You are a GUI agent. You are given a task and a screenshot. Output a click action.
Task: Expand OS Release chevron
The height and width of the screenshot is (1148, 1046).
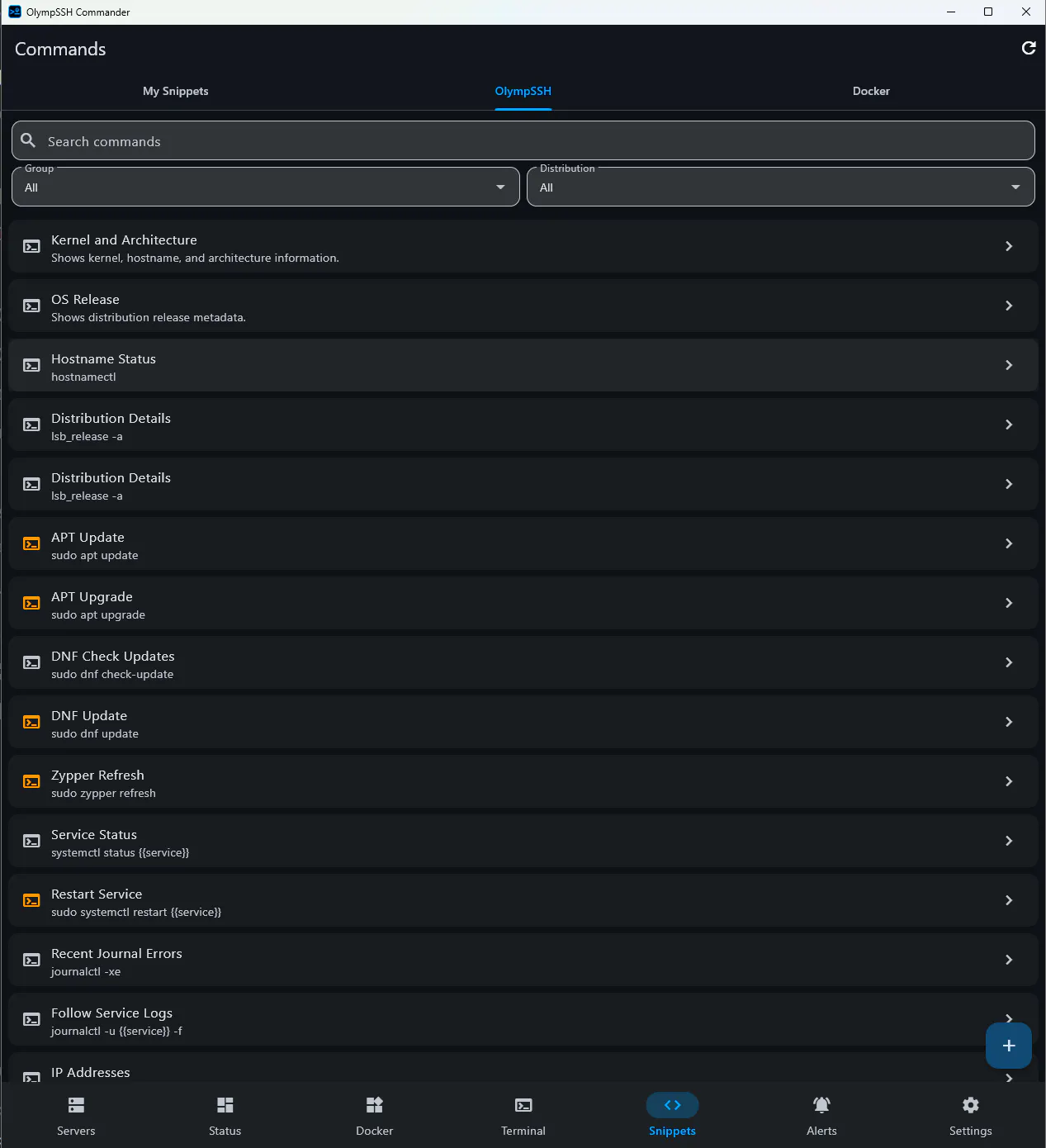tap(1009, 306)
